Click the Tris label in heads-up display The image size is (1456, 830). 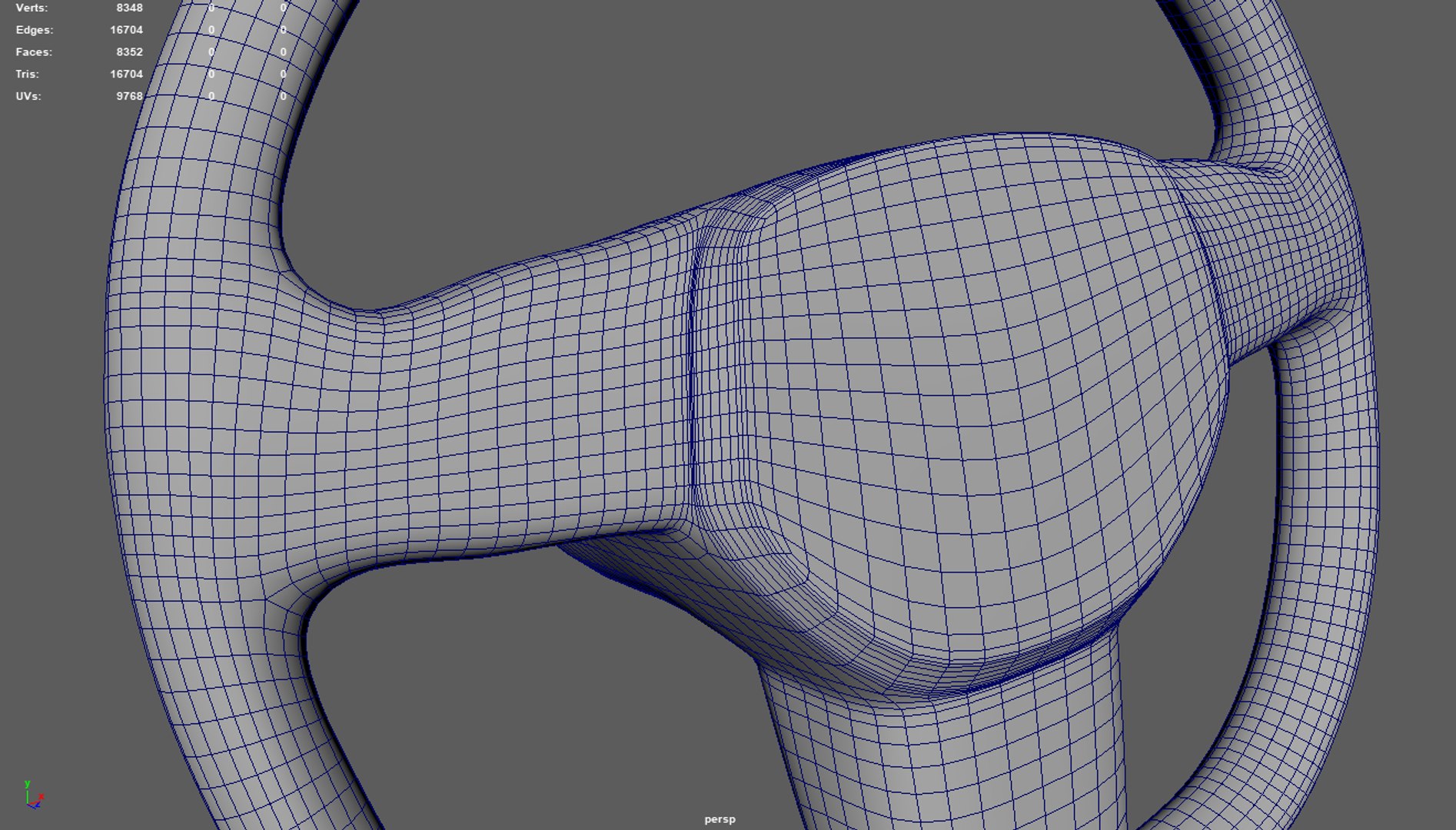27,75
